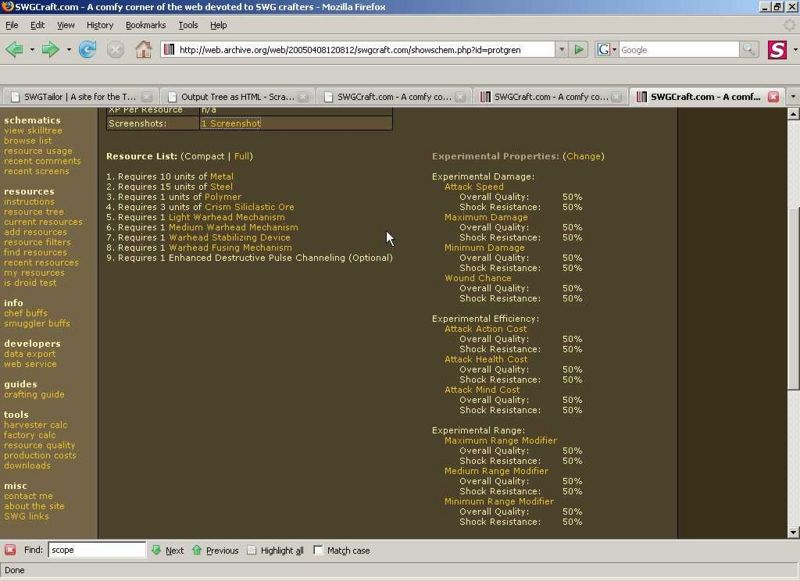Open the Bookmarks menu
Viewport: 800px width, 581px height.
pos(145,25)
